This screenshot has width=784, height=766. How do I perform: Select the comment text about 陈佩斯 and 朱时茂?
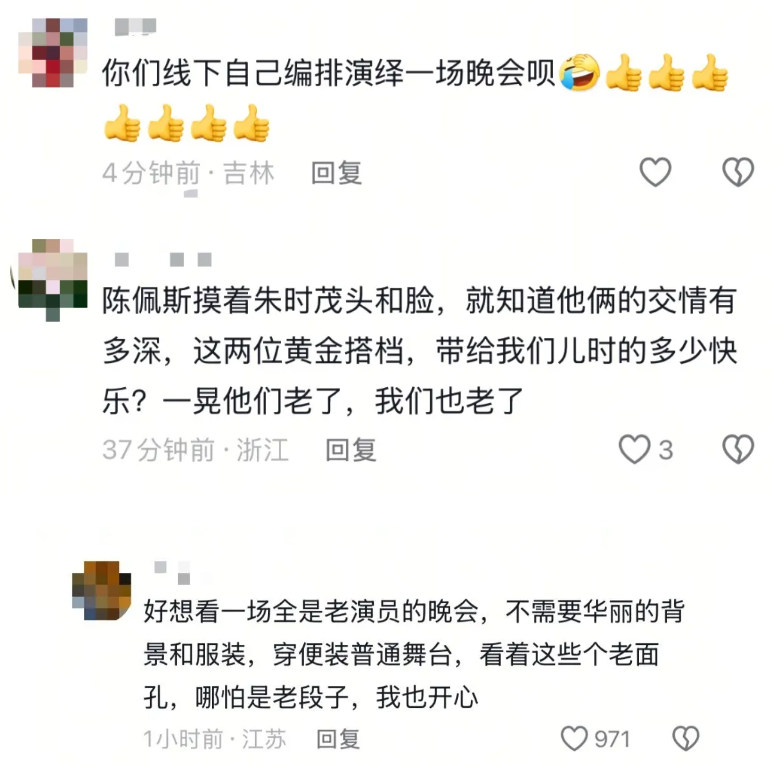420,350
